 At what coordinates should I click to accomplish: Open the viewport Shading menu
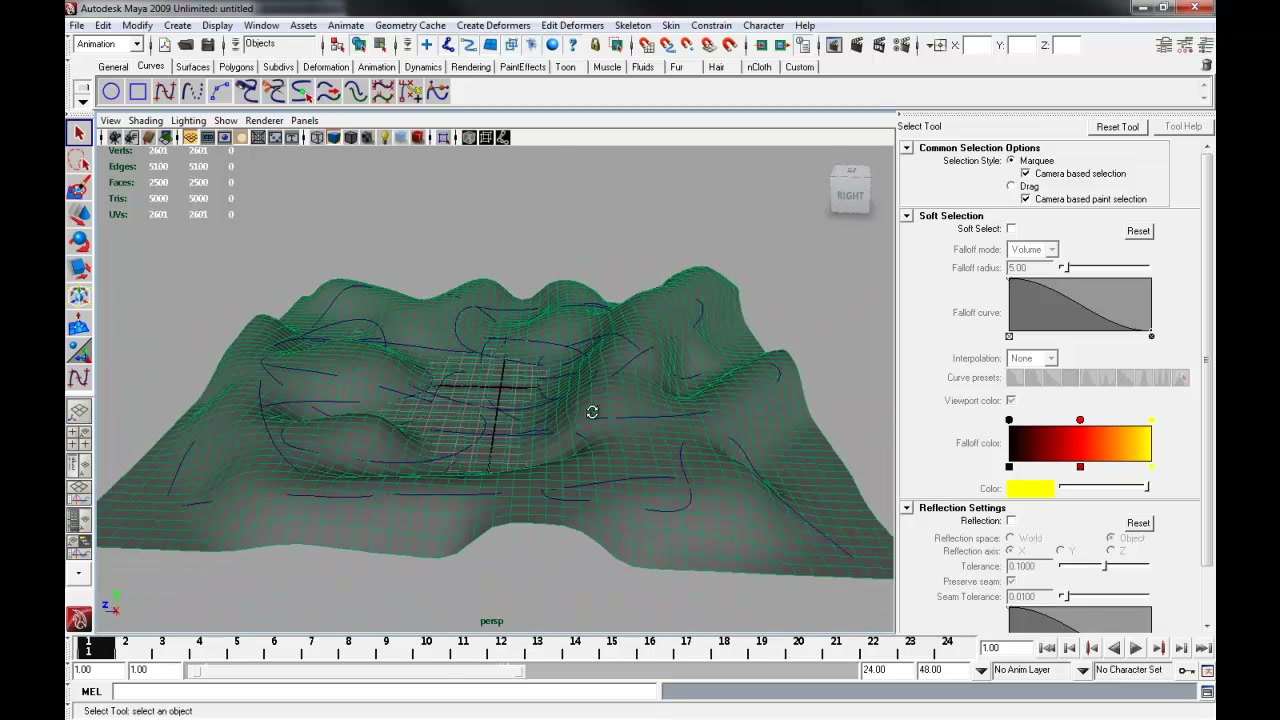pyautogui.click(x=145, y=120)
